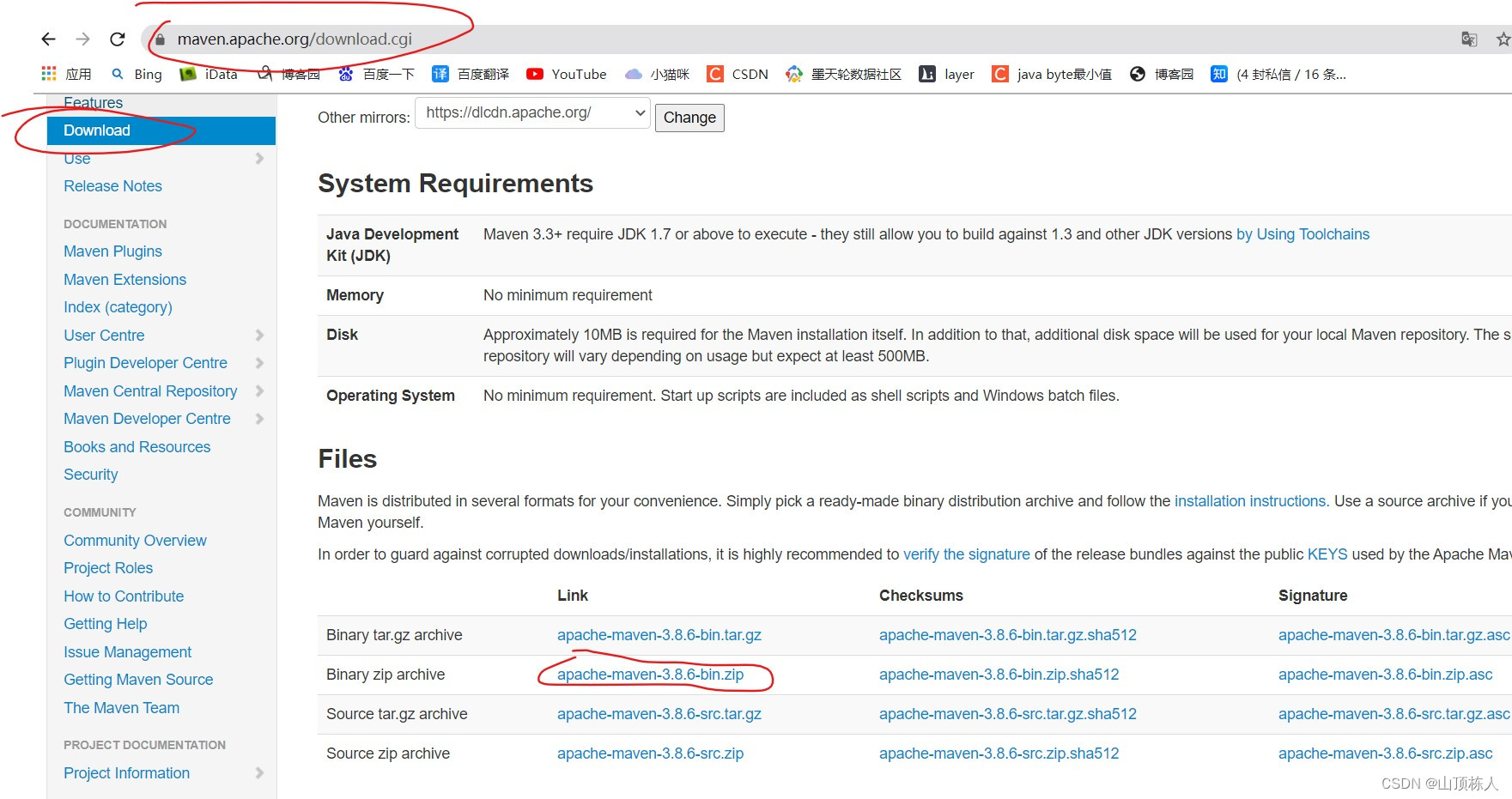The image size is (1512, 799).
Task: Open the 博客园 bookmark next to iData
Action: click(x=289, y=74)
